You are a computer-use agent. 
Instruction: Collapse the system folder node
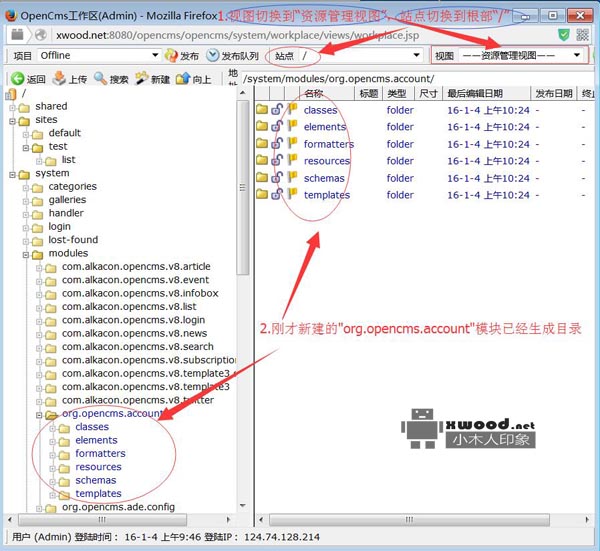12,175
